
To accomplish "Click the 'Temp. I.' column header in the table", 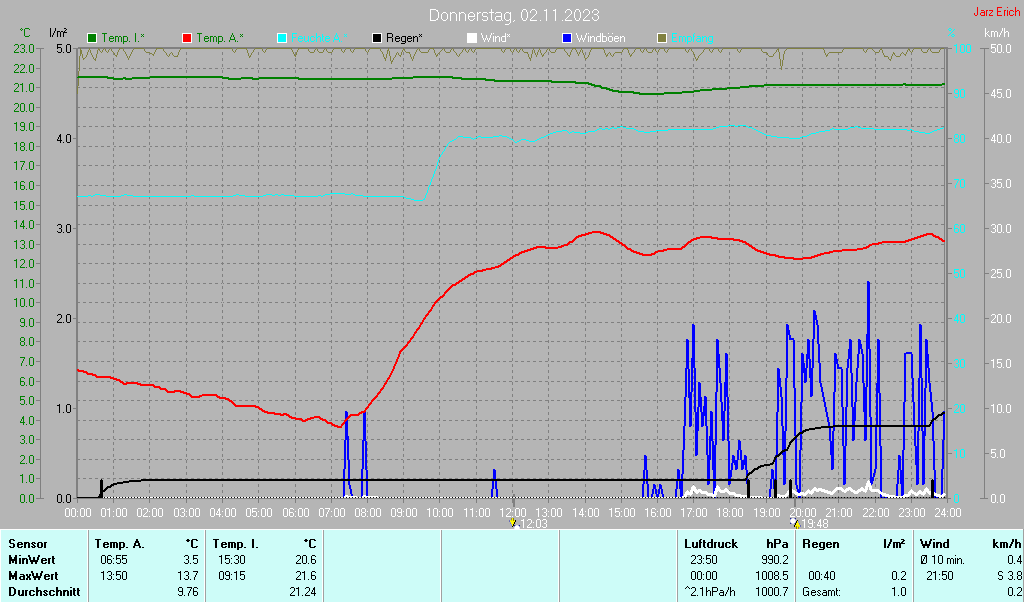I will pos(236,544).
